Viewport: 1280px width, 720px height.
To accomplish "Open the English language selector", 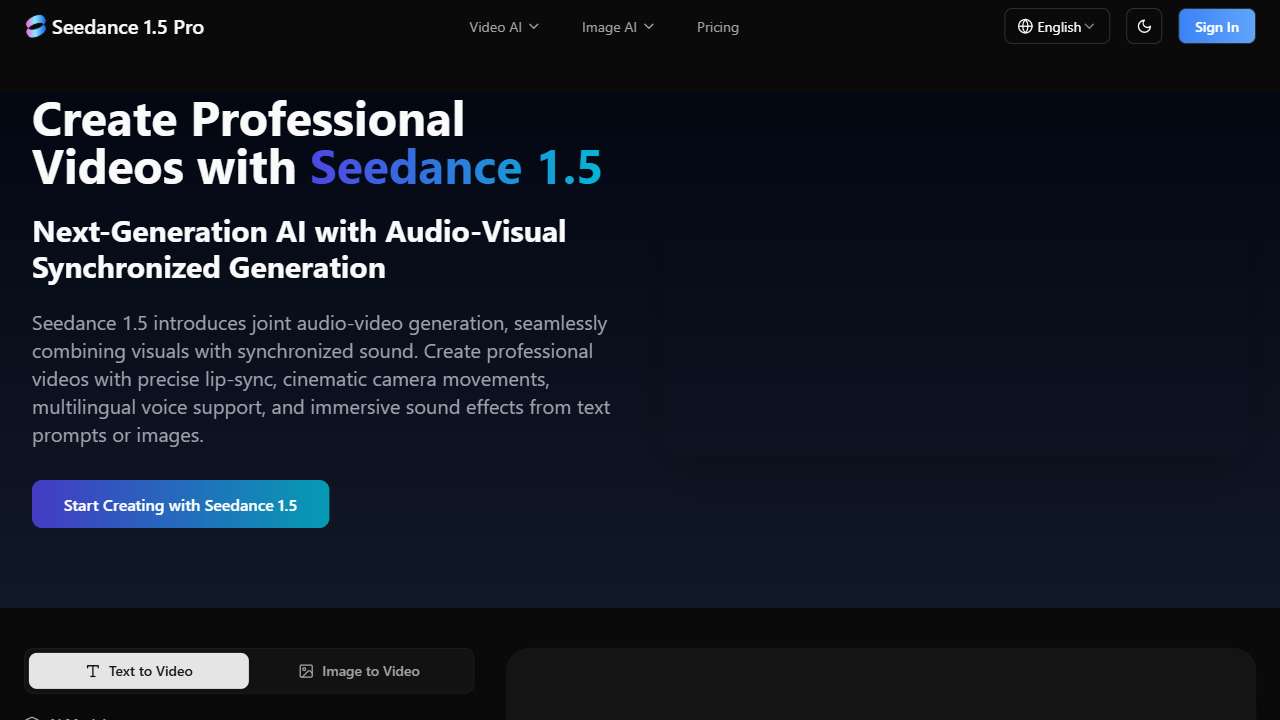I will pyautogui.click(x=1057, y=27).
